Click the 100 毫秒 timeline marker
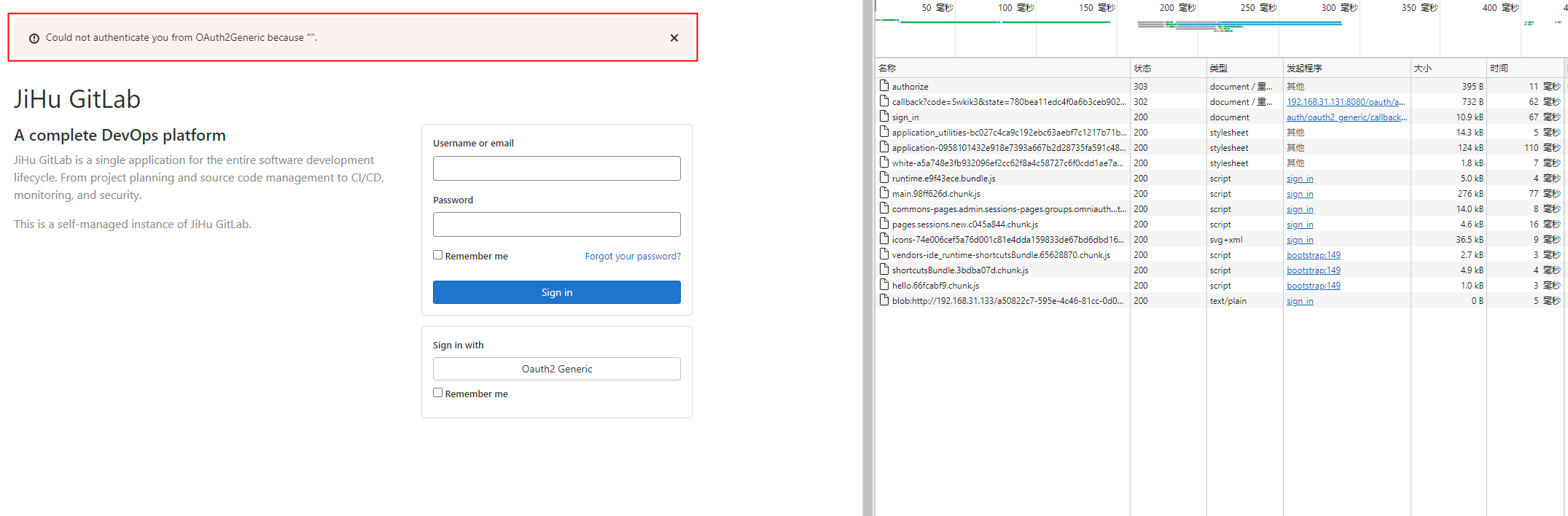The width and height of the screenshot is (1568, 516). pos(1016,8)
